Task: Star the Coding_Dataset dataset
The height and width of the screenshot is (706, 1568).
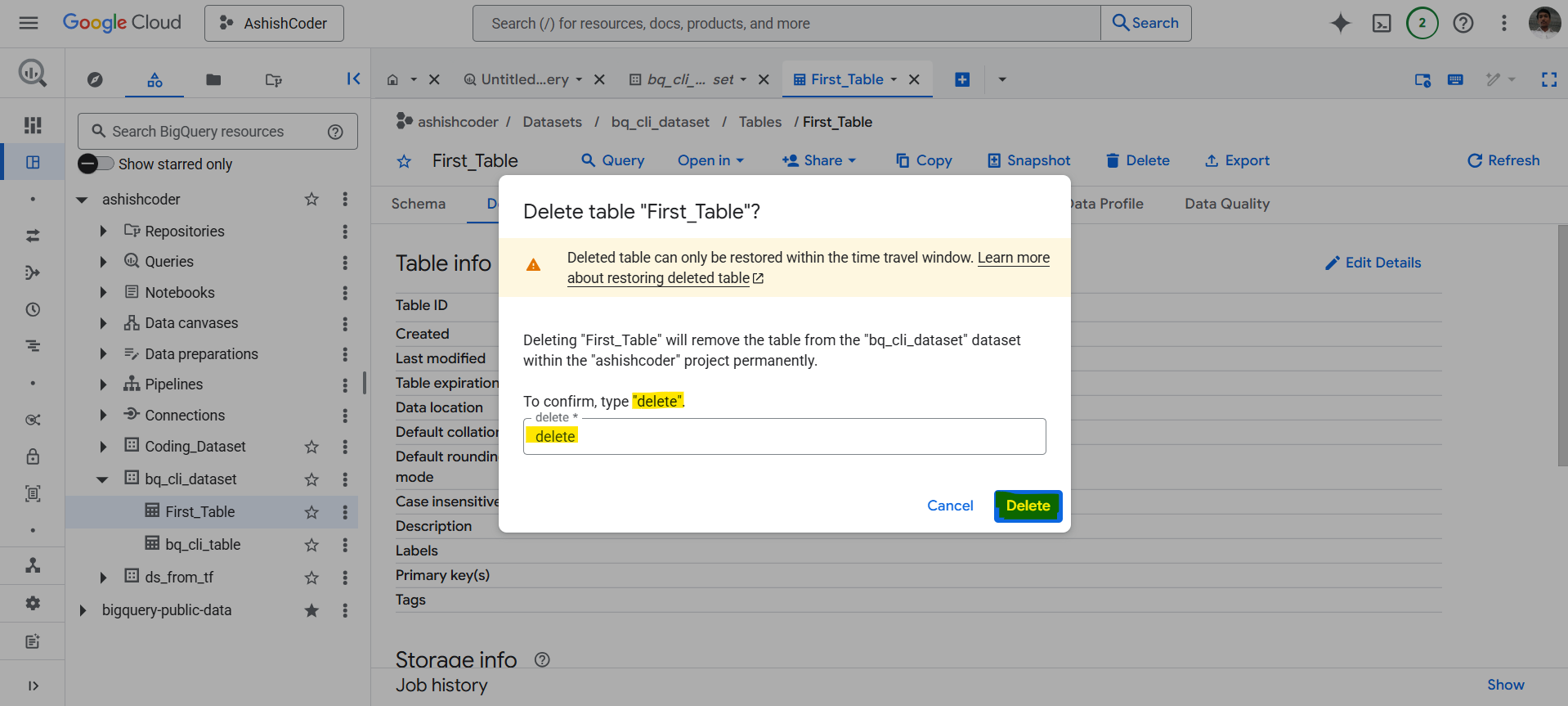Action: pos(311,447)
